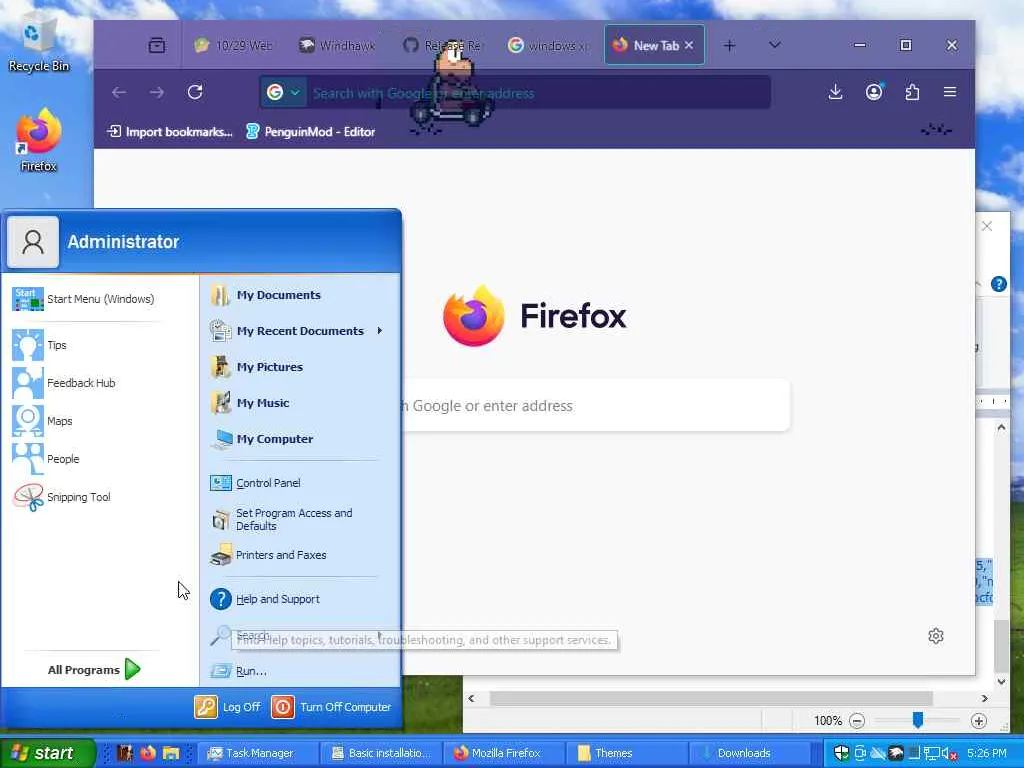Reload the current Firefox page
The image size is (1024, 768).
tap(195, 92)
